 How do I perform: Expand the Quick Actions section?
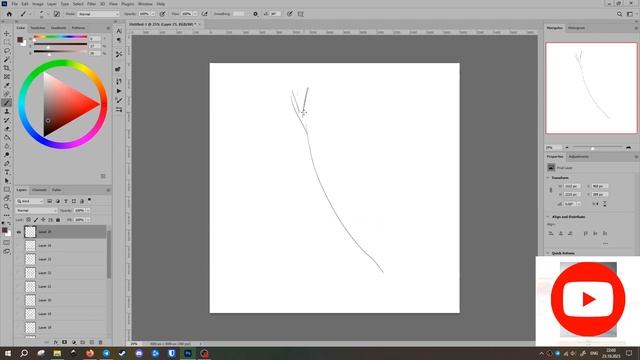click(x=548, y=253)
